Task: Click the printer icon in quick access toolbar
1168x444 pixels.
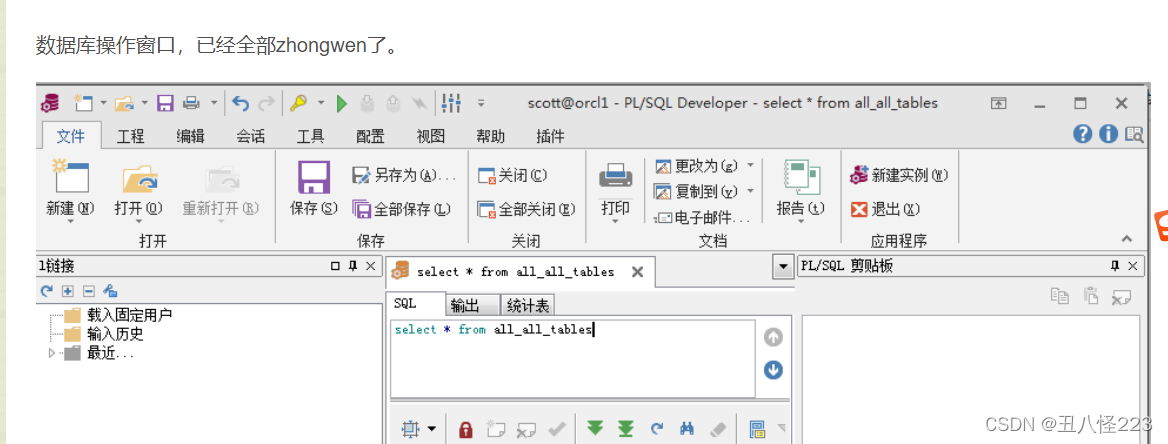Action: coord(191,103)
